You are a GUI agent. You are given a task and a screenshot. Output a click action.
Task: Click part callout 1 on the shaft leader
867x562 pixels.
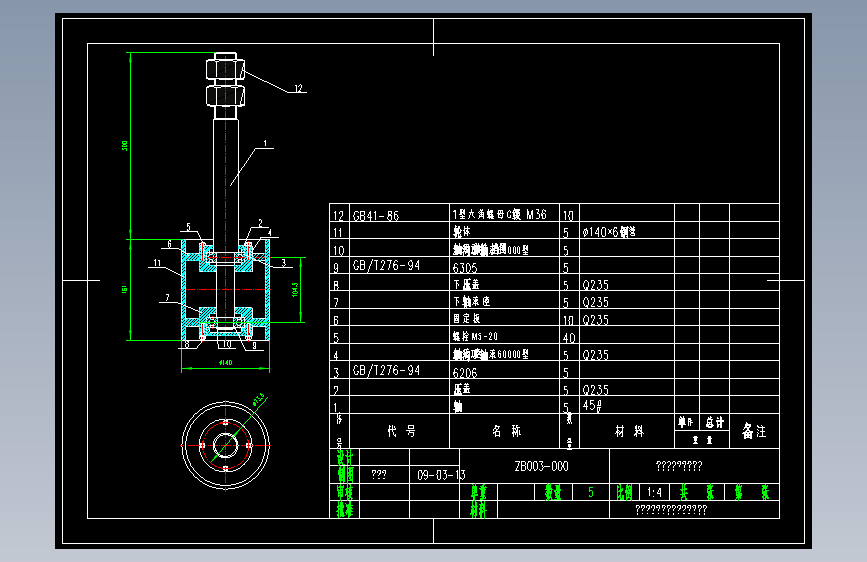coord(265,143)
